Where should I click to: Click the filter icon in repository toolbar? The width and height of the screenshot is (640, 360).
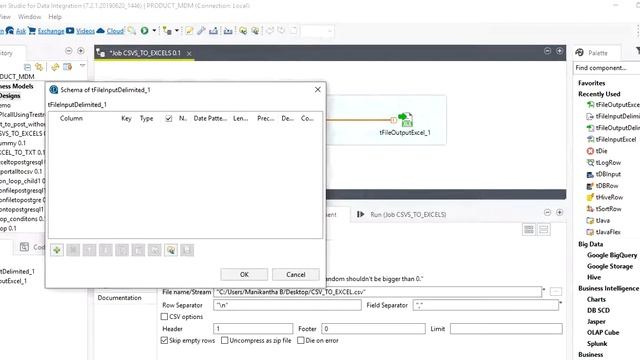click(67, 67)
